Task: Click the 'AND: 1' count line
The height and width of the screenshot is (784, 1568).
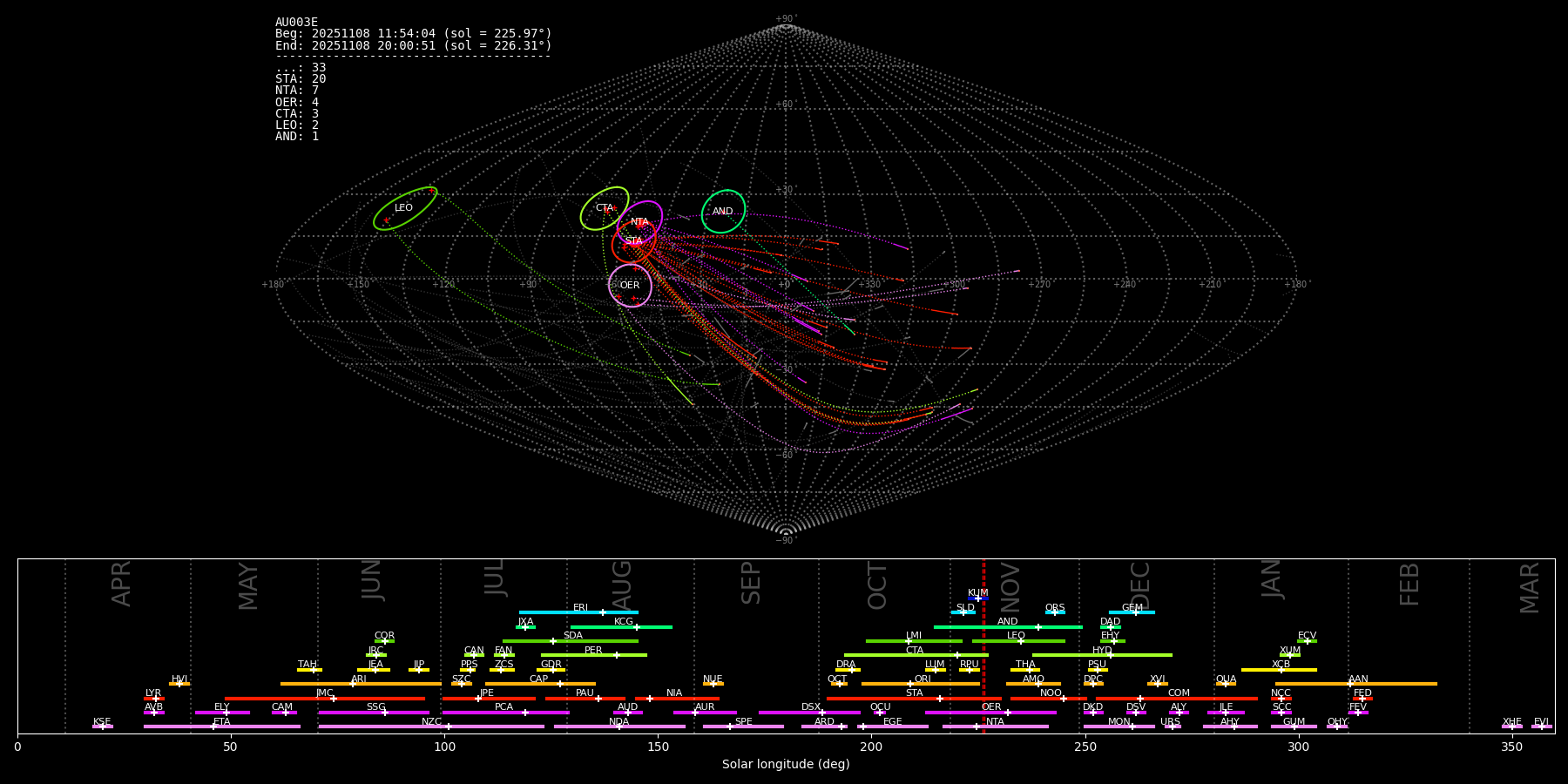Action: click(297, 137)
